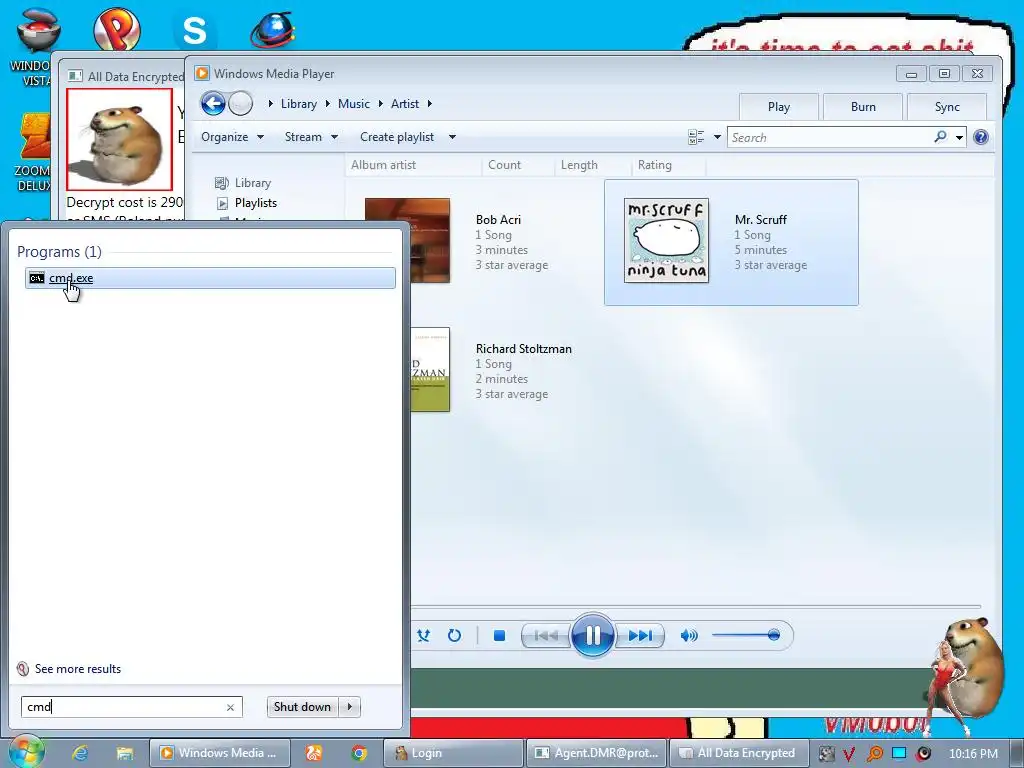Open the Burn tab
This screenshot has width=1024, height=768.
coord(863,107)
